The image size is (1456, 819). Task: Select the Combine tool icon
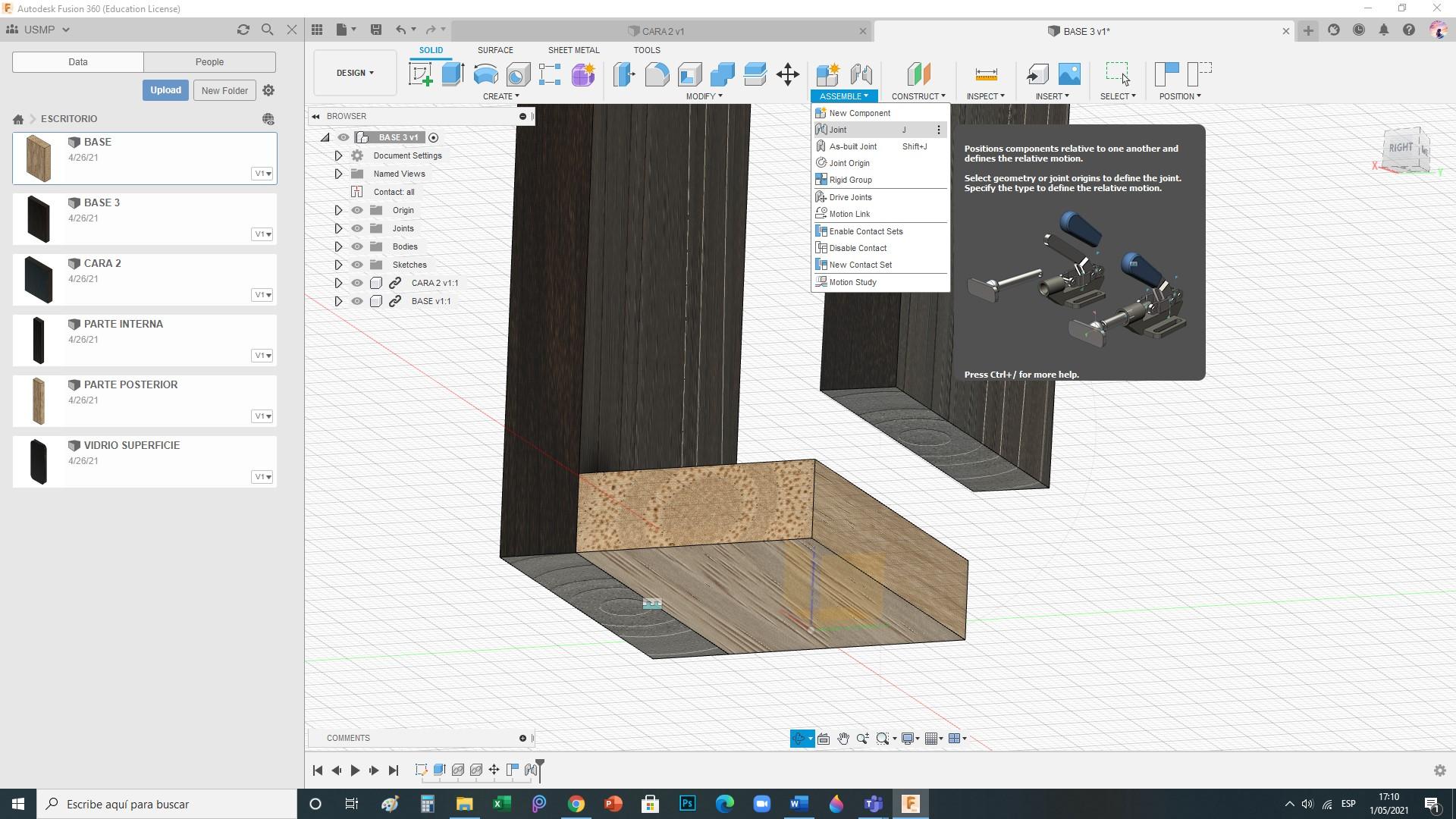pyautogui.click(x=722, y=74)
